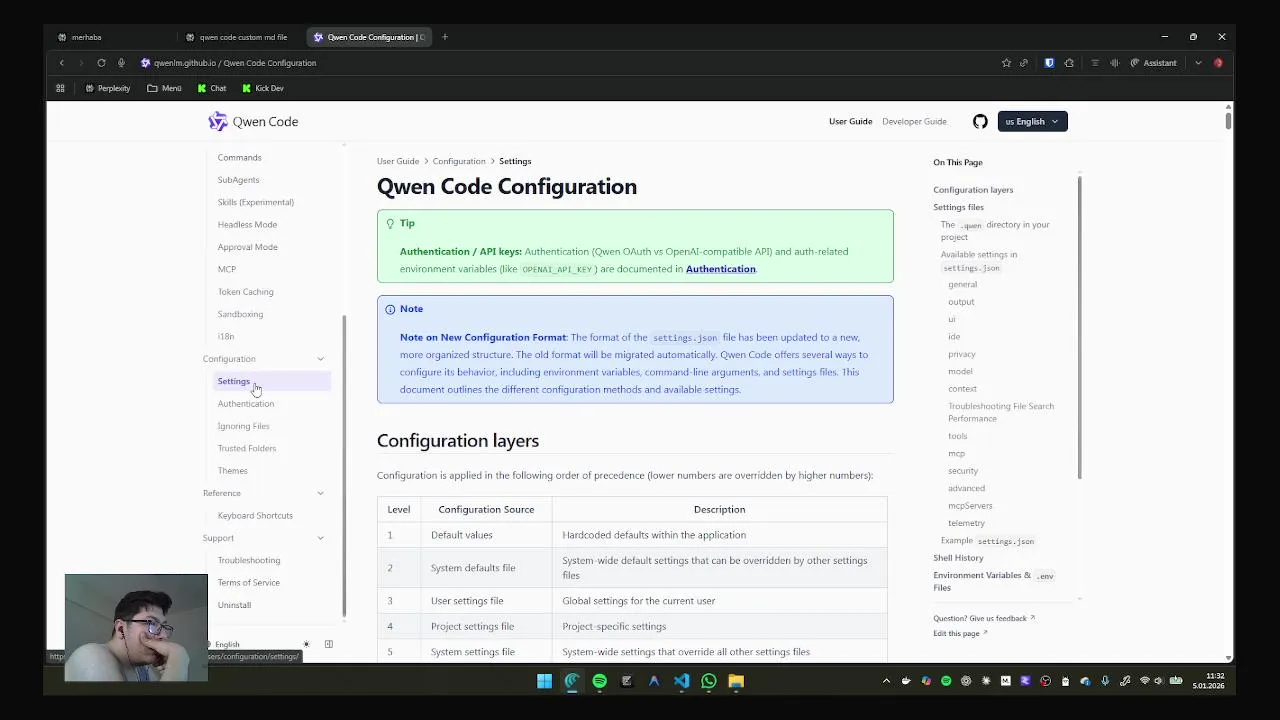
Task: Click the On This Page panel scrollbar
Action: [1080, 326]
